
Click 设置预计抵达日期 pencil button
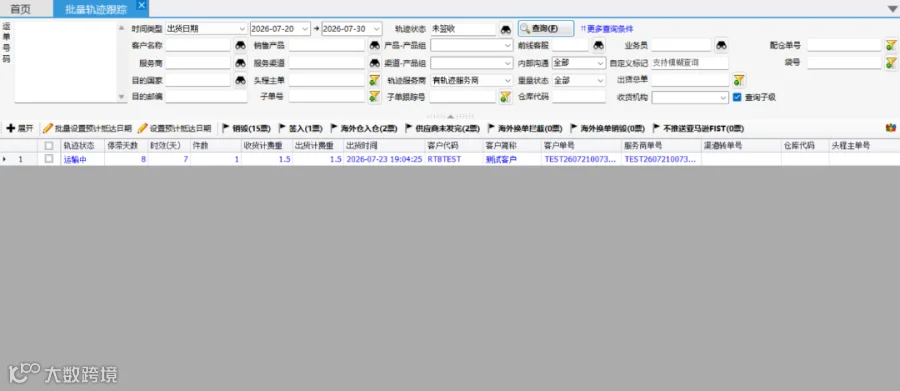(174, 128)
